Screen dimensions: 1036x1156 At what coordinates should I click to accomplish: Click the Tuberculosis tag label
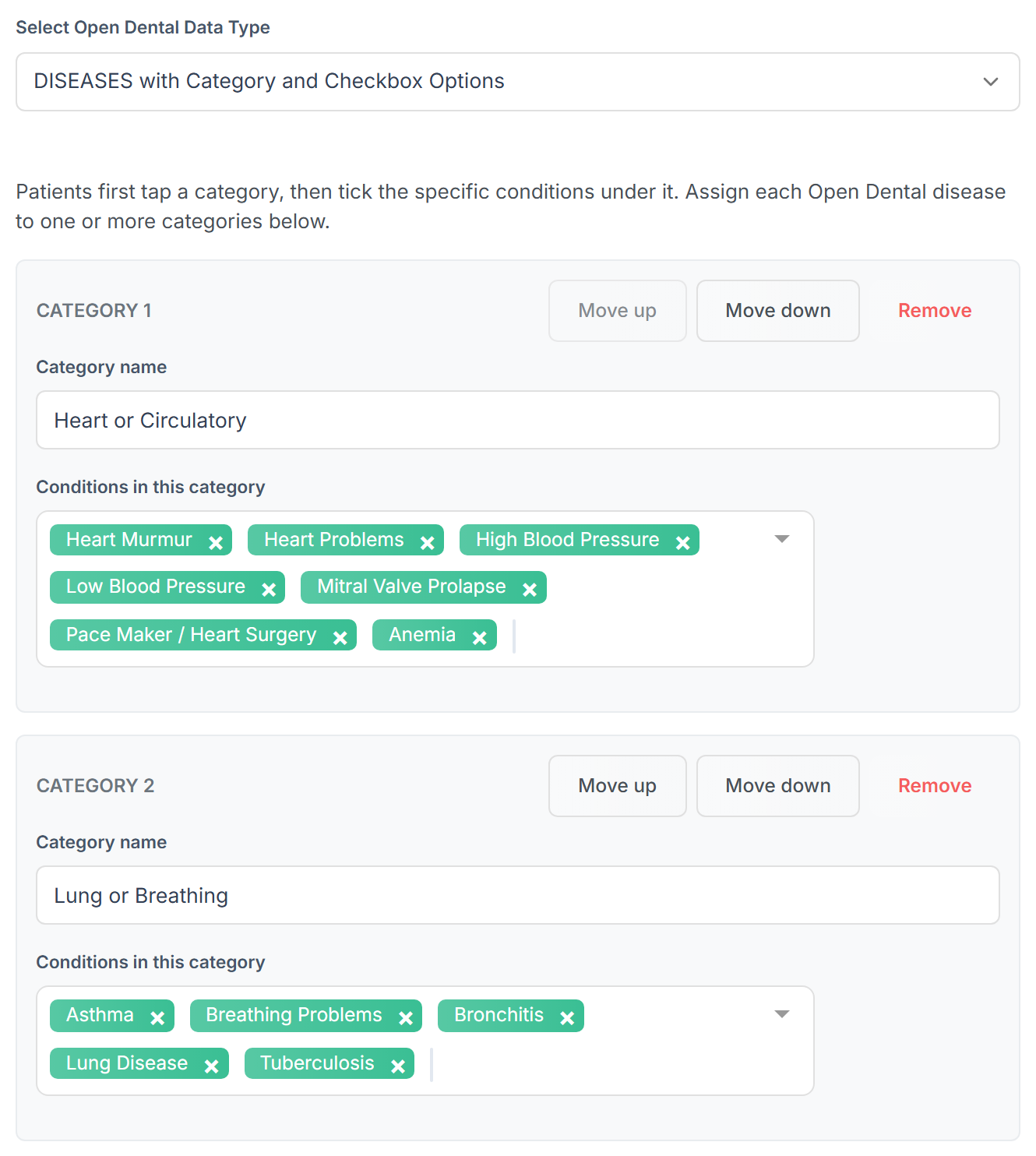pyautogui.click(x=318, y=1063)
